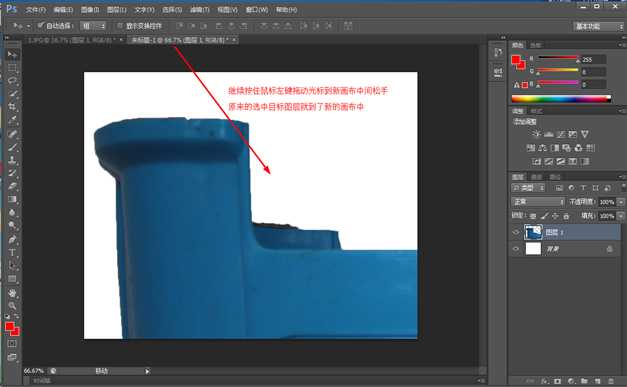Select the Magic Wand tool
The height and width of the screenshot is (387, 627).
[12, 94]
